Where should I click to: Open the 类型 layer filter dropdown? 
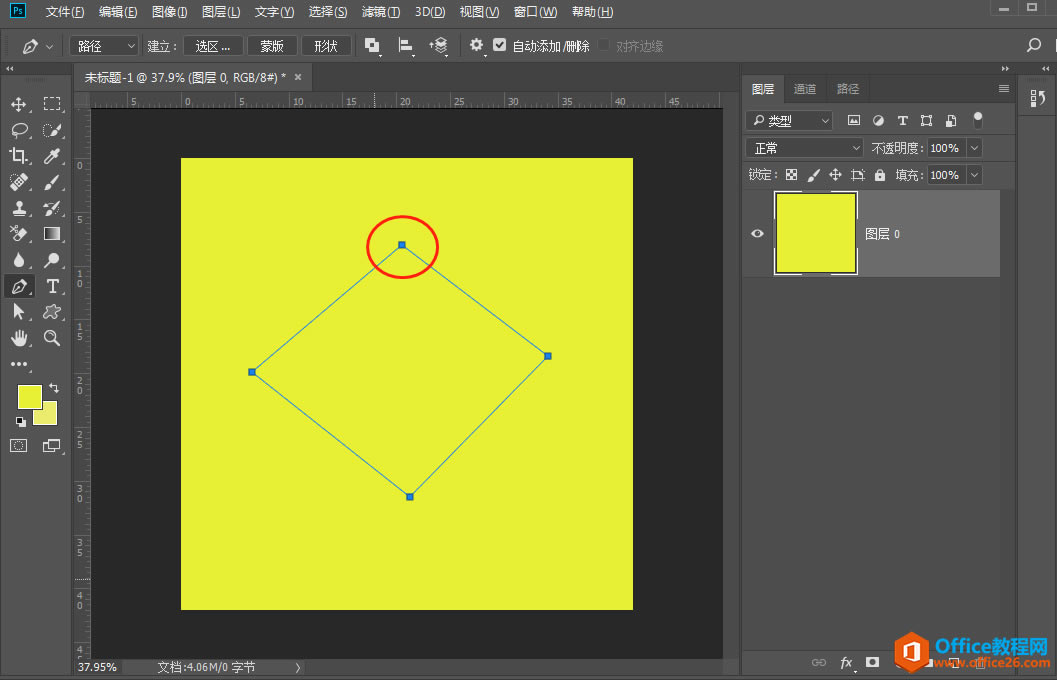pos(789,121)
